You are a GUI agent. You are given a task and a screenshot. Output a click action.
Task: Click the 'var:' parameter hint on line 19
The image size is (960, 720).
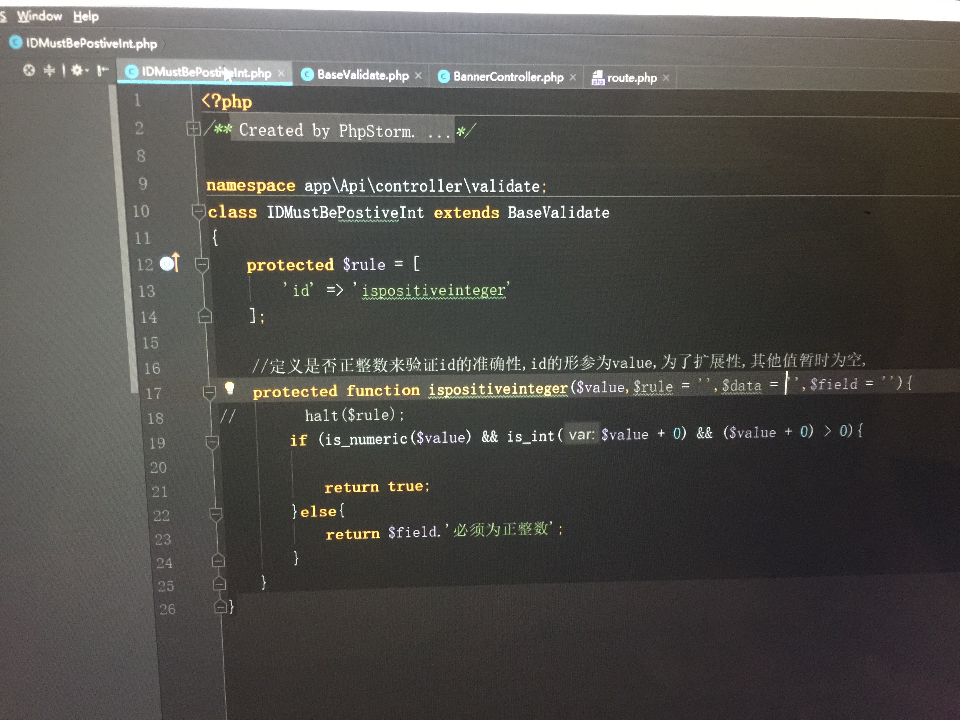point(581,435)
